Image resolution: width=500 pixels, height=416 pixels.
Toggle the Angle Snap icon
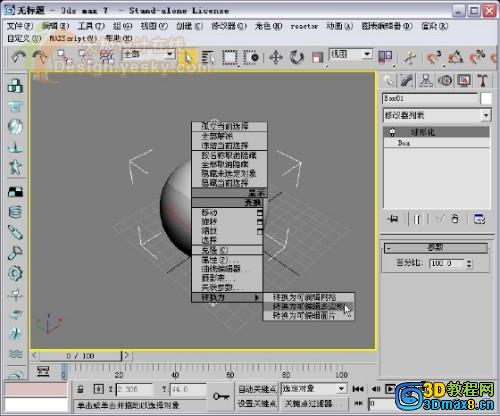click(x=456, y=57)
